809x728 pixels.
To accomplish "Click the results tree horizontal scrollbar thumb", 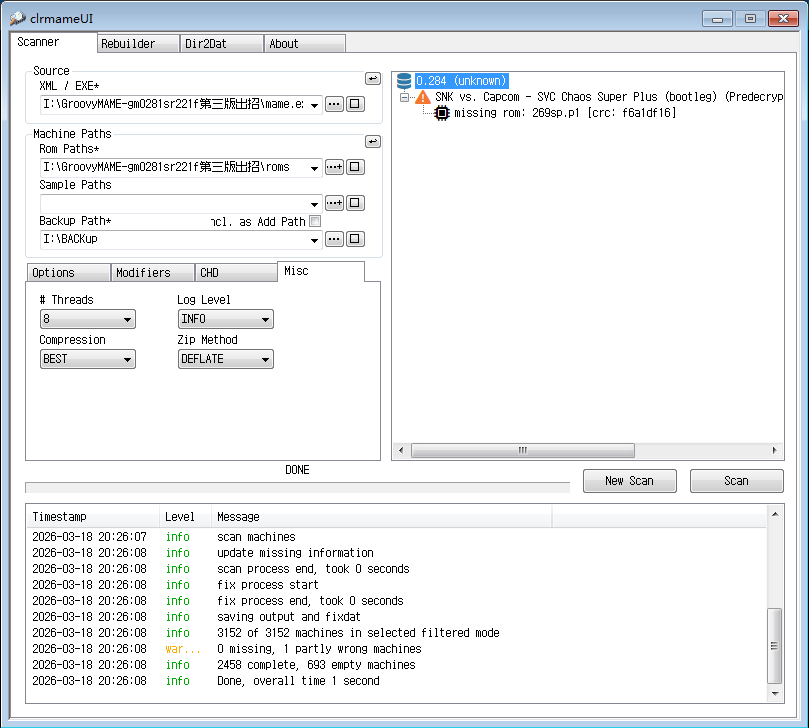I will pos(522,451).
